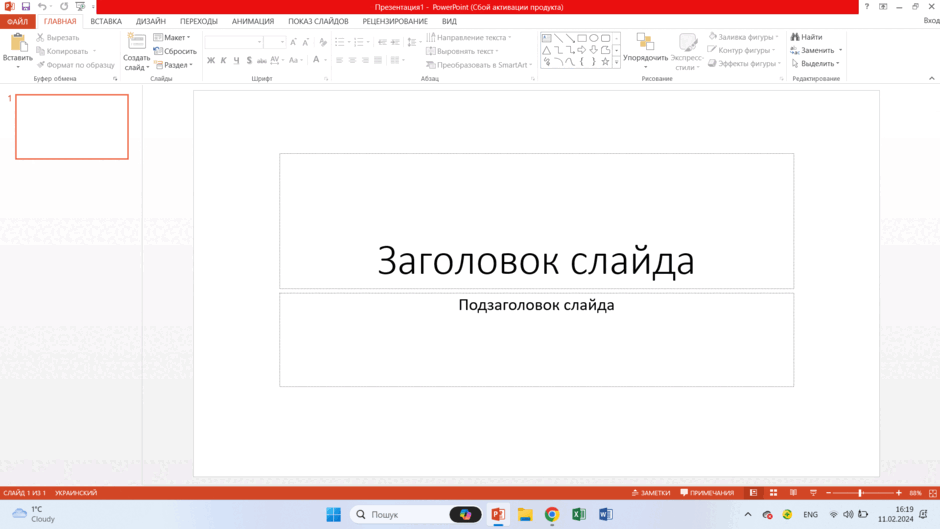Select the text box shape

click(x=547, y=38)
